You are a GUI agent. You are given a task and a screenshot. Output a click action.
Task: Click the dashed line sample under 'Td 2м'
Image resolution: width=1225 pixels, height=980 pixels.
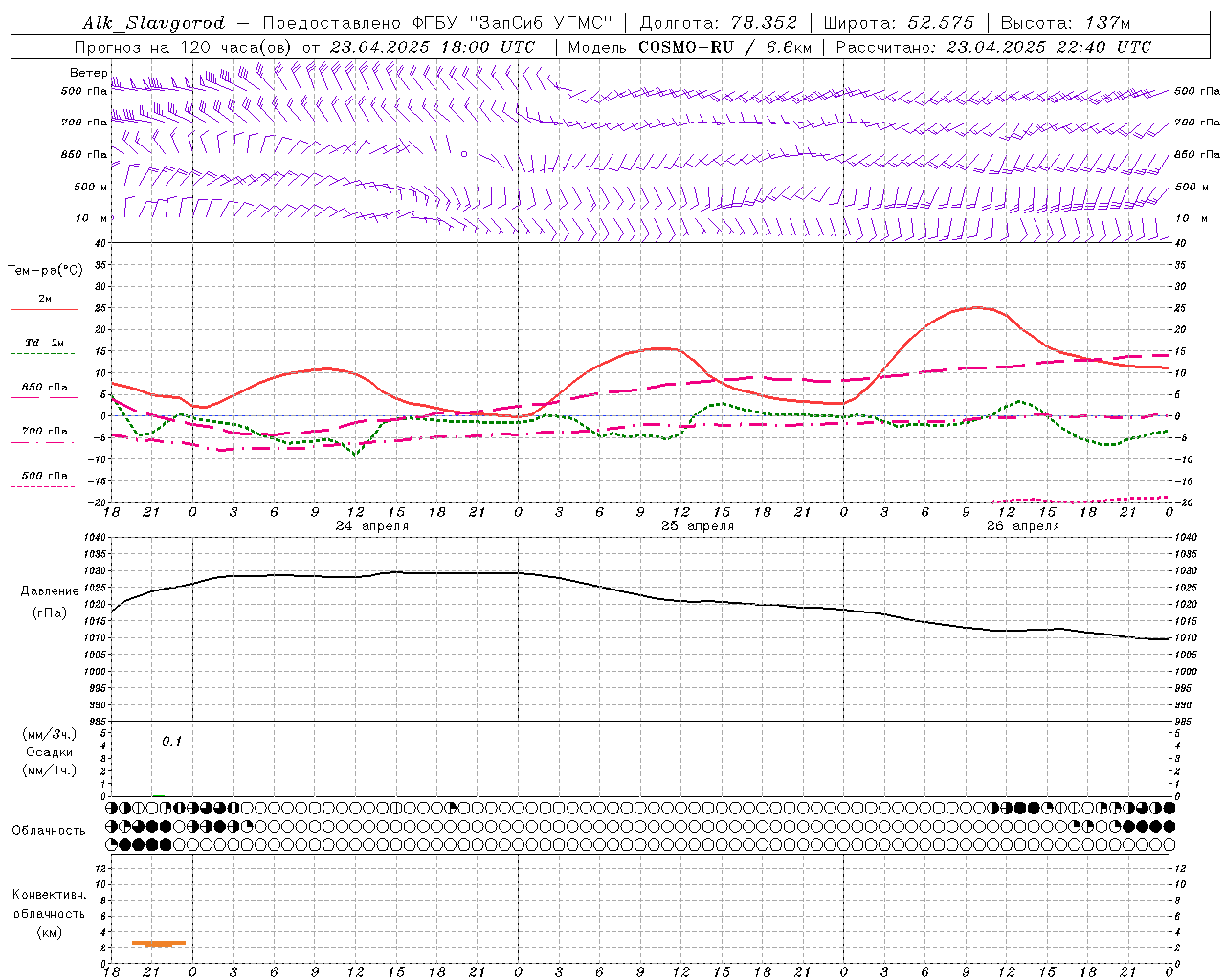pos(44,354)
